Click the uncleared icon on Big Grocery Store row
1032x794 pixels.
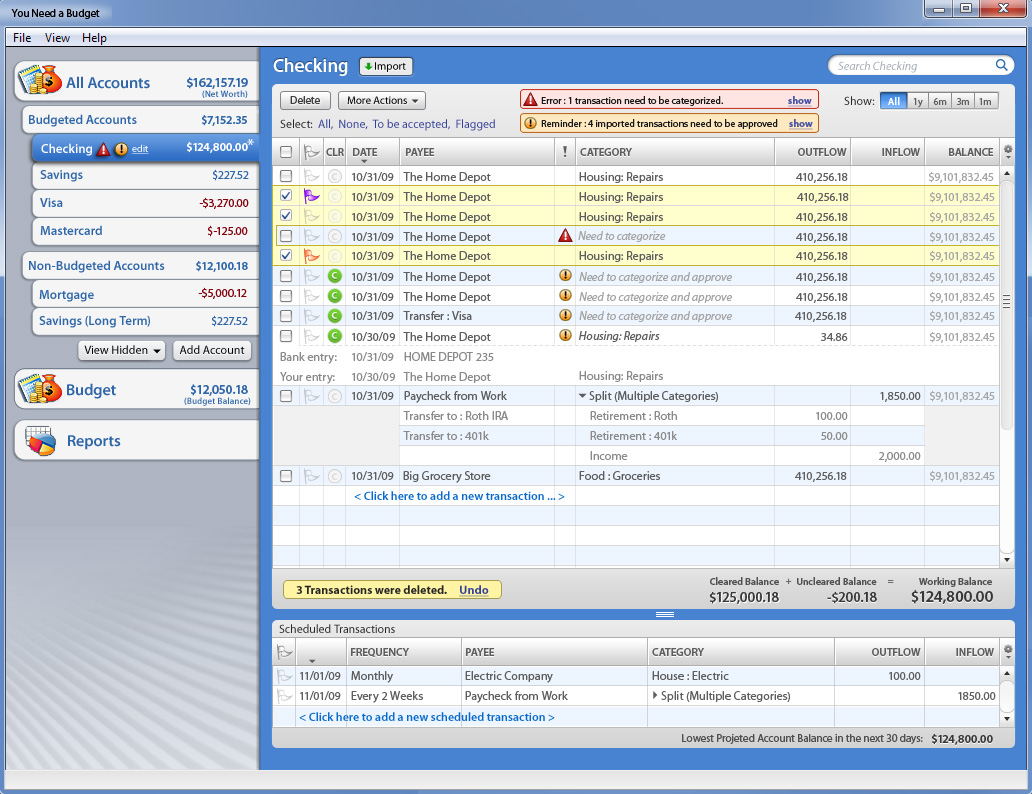coord(334,476)
